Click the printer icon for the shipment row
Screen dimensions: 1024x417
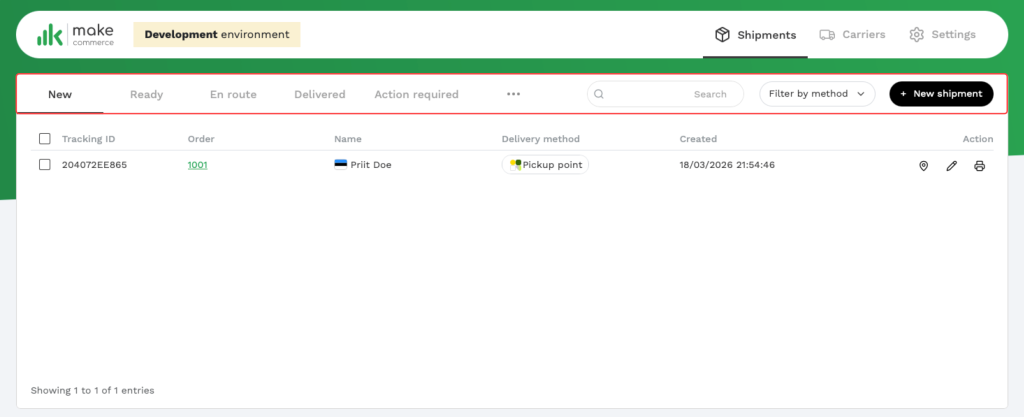coord(979,166)
